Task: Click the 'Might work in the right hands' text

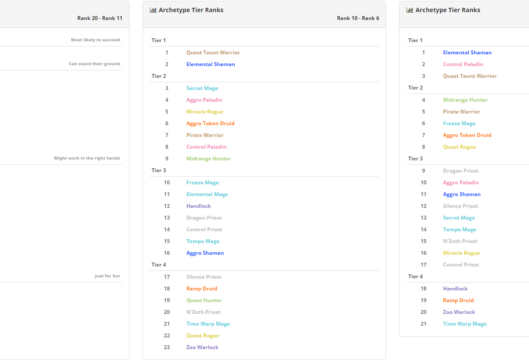Action: pyautogui.click(x=87, y=158)
